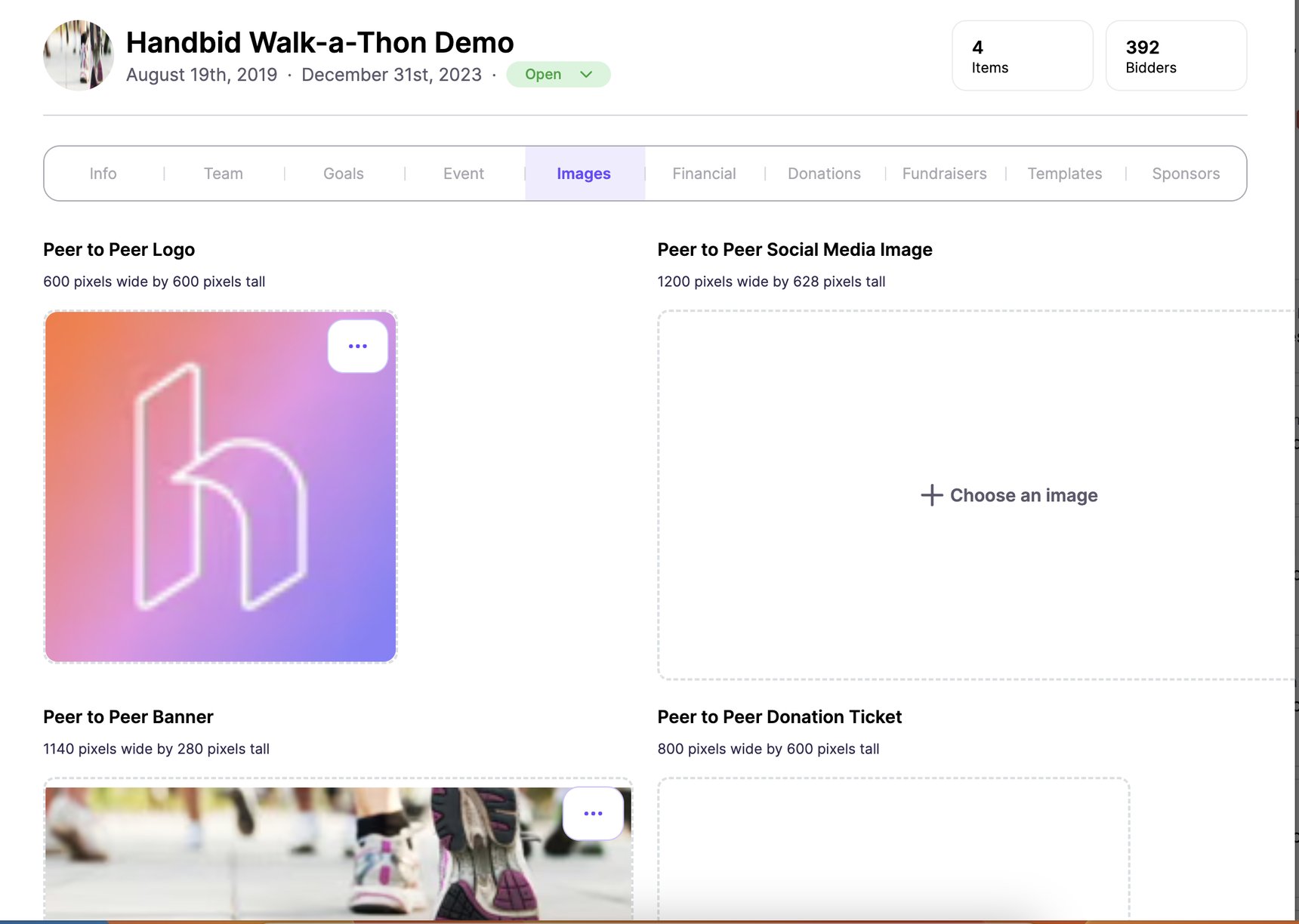
Task: View the Donations tab
Action: pos(824,174)
